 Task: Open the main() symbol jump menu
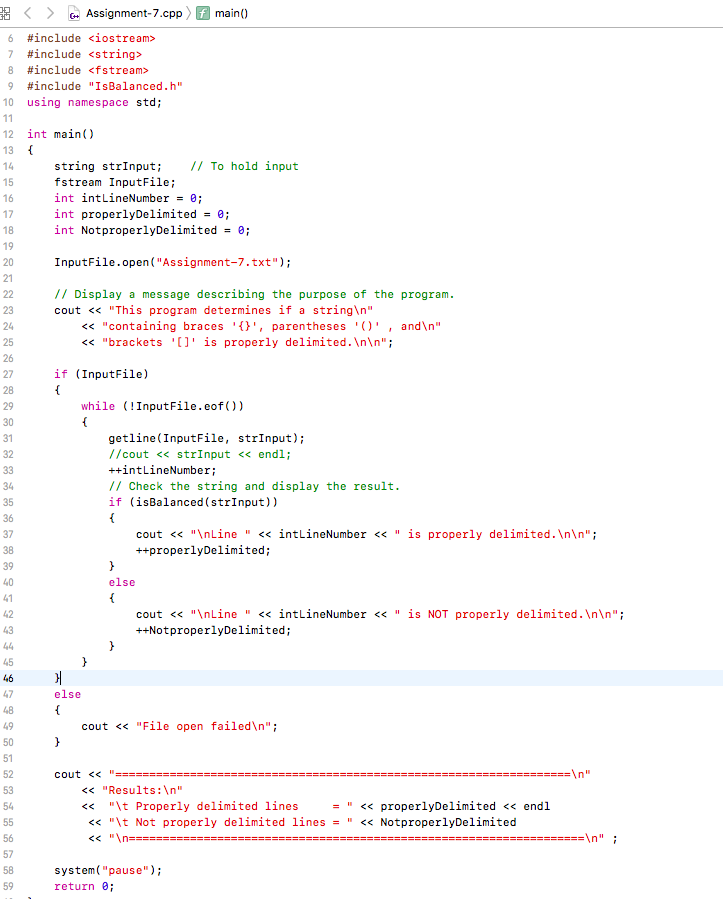[232, 13]
